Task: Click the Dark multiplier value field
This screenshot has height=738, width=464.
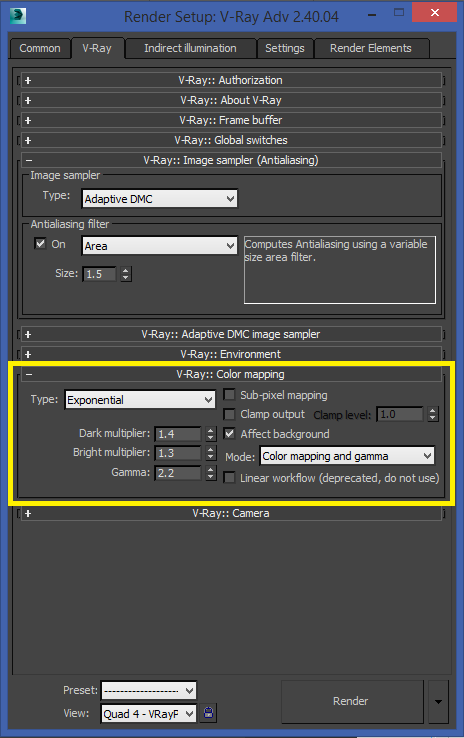Action: pos(178,433)
